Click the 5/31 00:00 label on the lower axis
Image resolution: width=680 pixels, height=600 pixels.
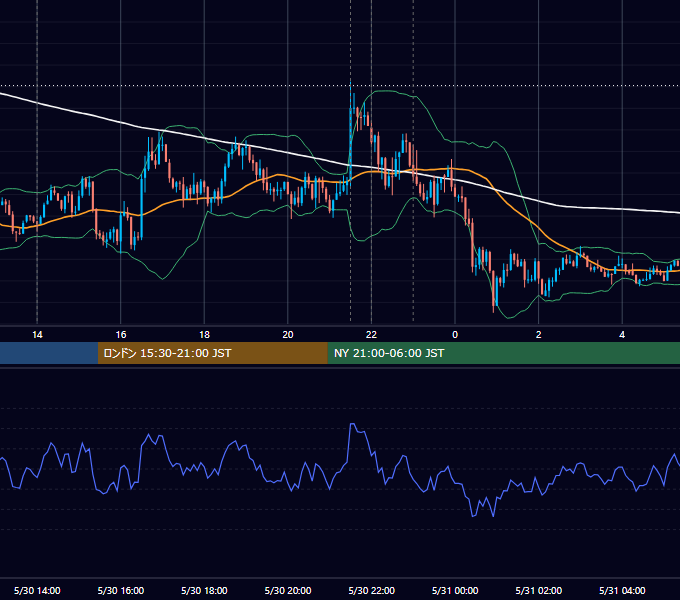click(x=455, y=590)
